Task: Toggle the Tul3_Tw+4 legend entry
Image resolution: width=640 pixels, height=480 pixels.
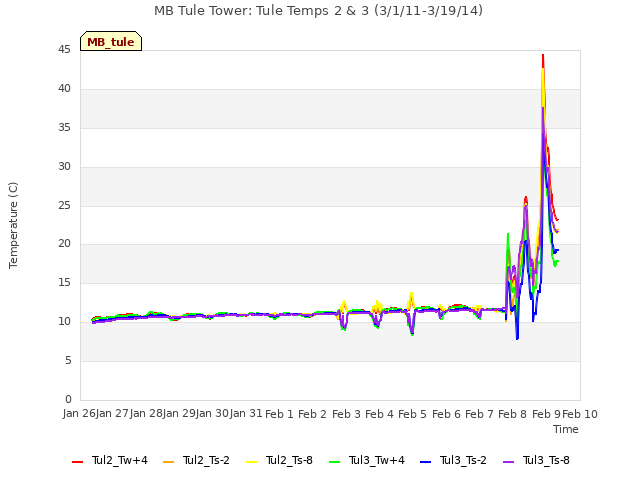Action: pyautogui.click(x=367, y=460)
